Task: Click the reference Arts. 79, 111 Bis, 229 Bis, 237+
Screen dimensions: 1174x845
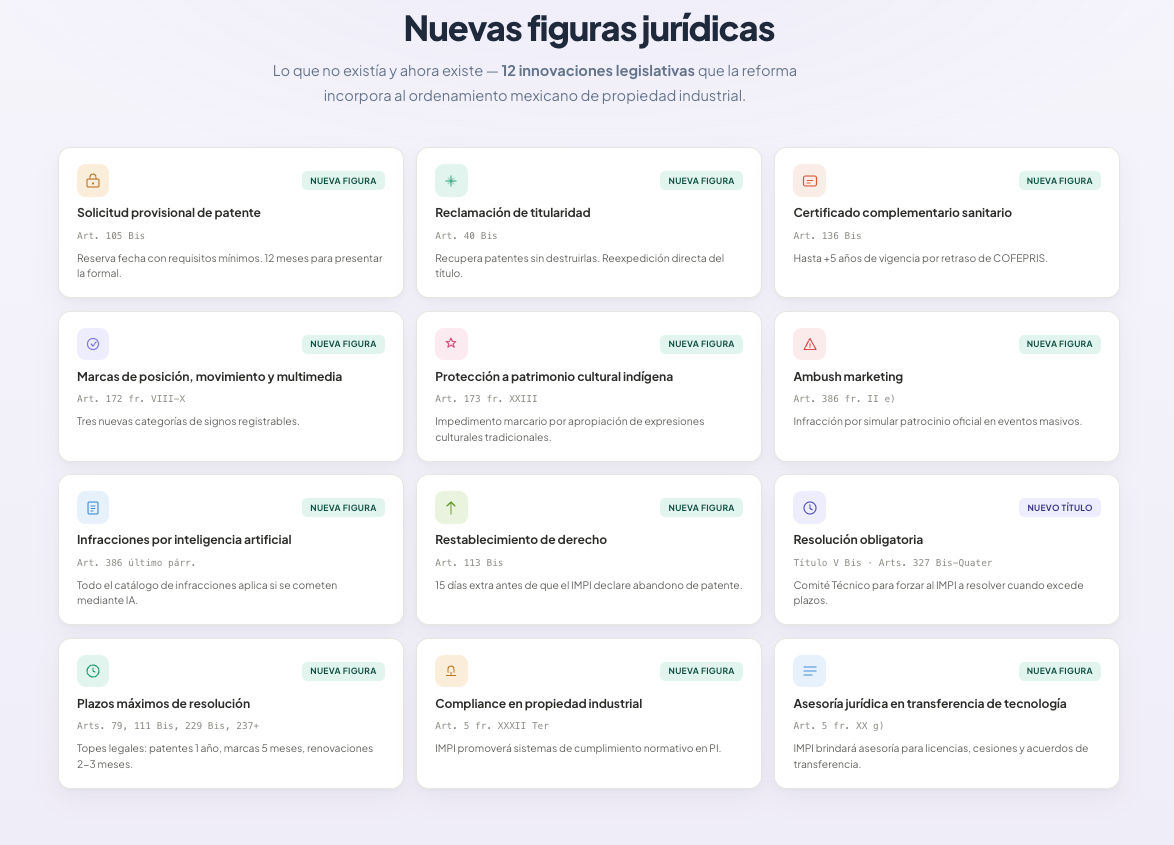Action: click(168, 726)
